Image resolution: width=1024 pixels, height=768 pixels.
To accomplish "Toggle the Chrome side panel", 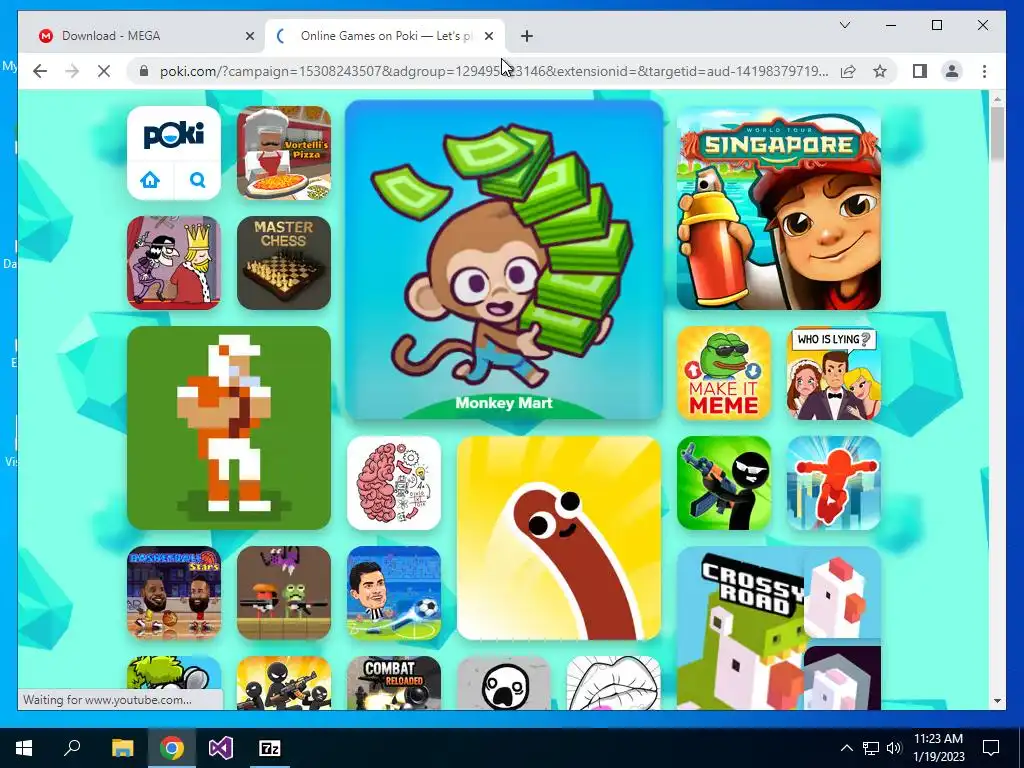I will pos(920,71).
